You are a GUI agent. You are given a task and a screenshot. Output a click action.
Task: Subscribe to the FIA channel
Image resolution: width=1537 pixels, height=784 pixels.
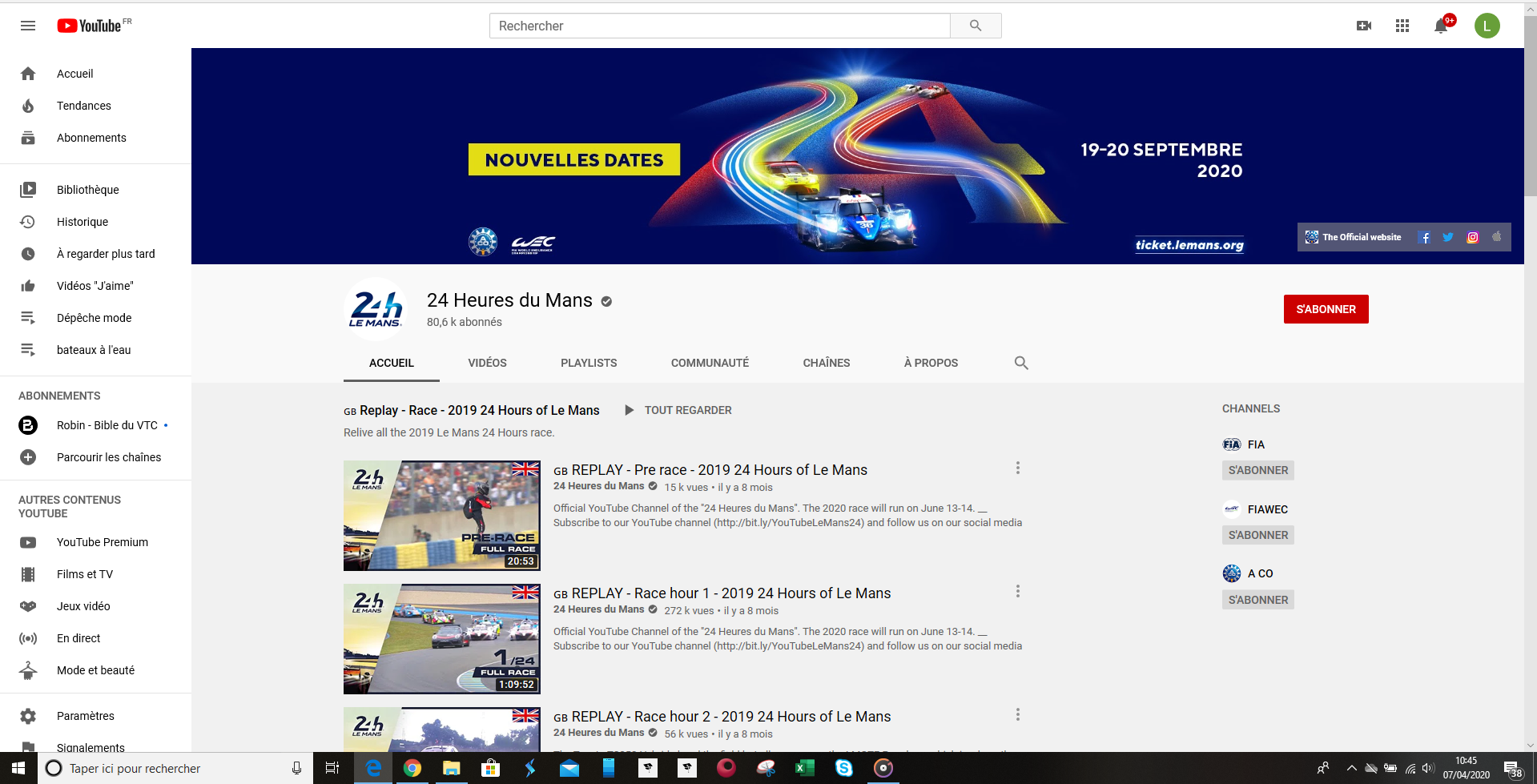click(1258, 470)
